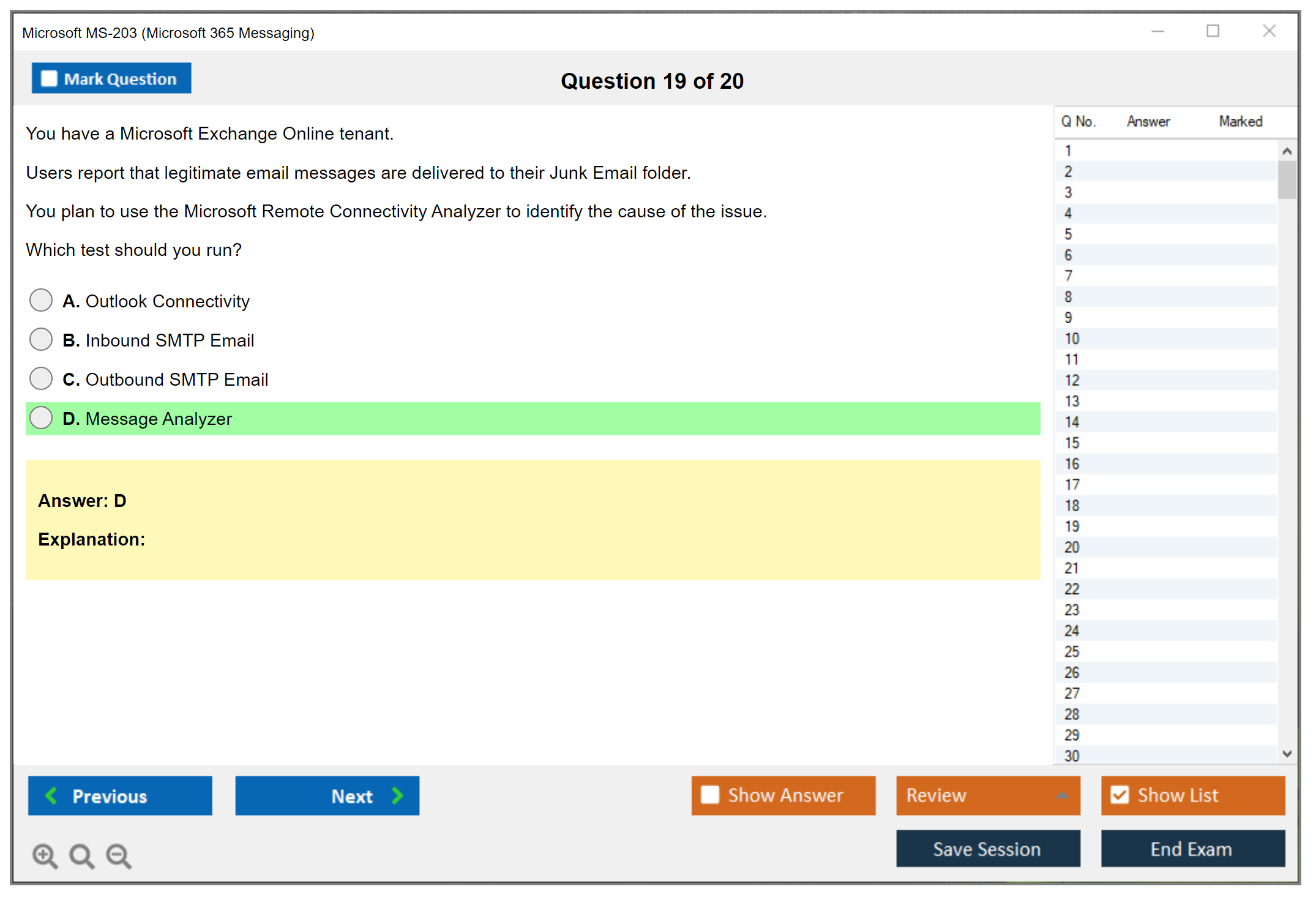Image resolution: width=1316 pixels, height=900 pixels.
Task: Click the zoom out magnifier icon
Action: [119, 855]
